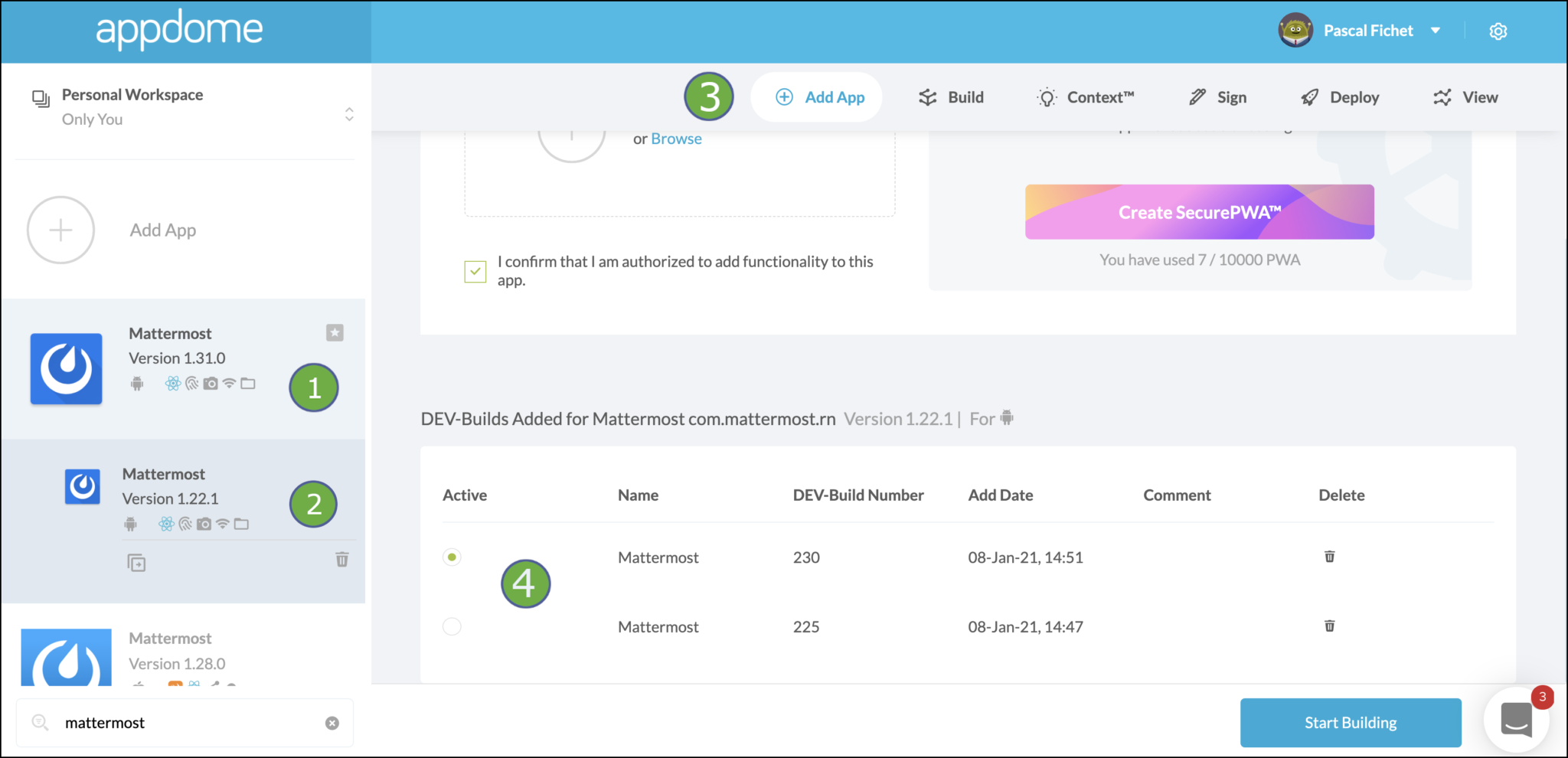Open the Context™ tab

click(x=1086, y=97)
